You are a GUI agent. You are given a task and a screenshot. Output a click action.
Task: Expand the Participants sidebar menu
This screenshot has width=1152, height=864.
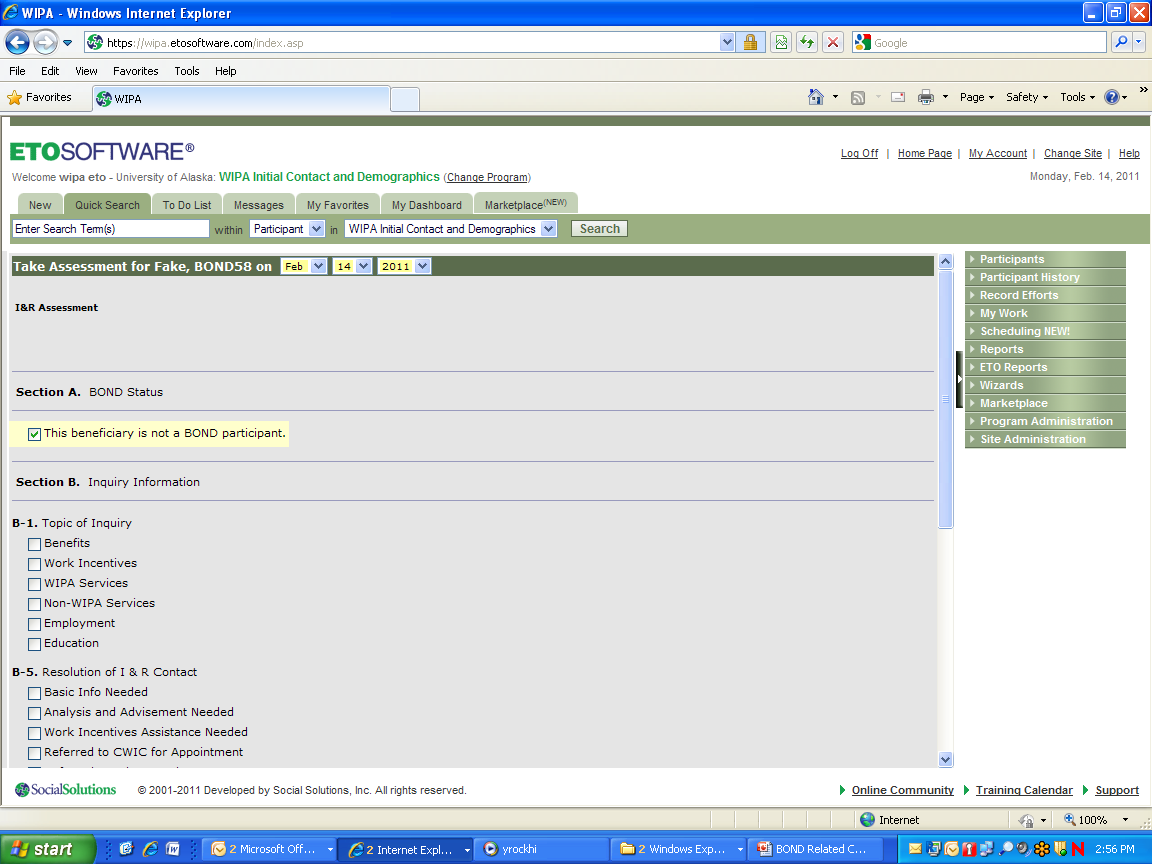click(x=1045, y=259)
